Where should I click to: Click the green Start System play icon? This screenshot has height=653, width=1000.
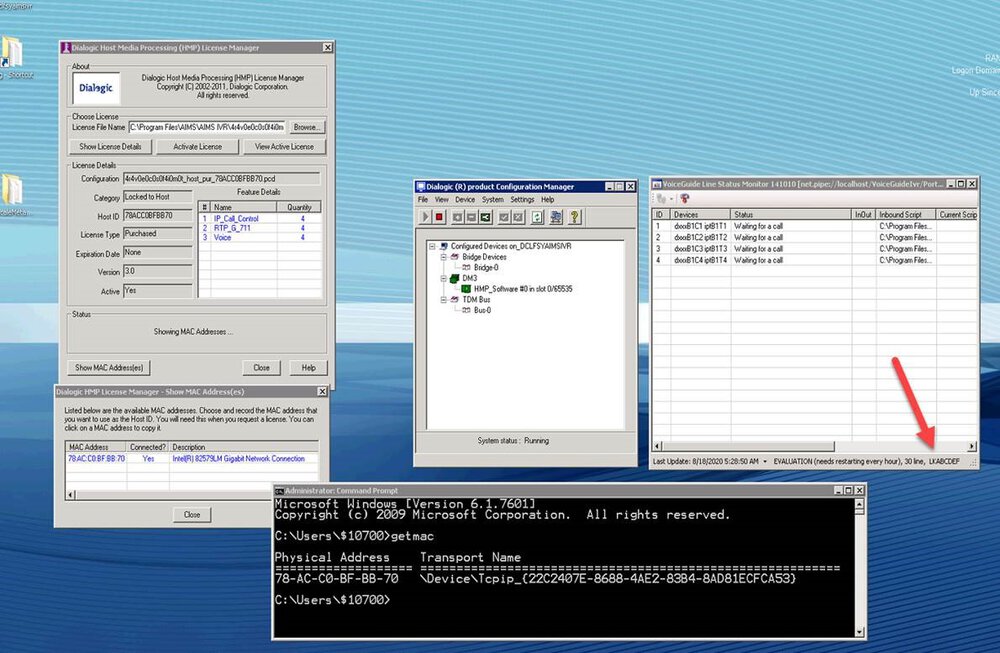point(425,217)
